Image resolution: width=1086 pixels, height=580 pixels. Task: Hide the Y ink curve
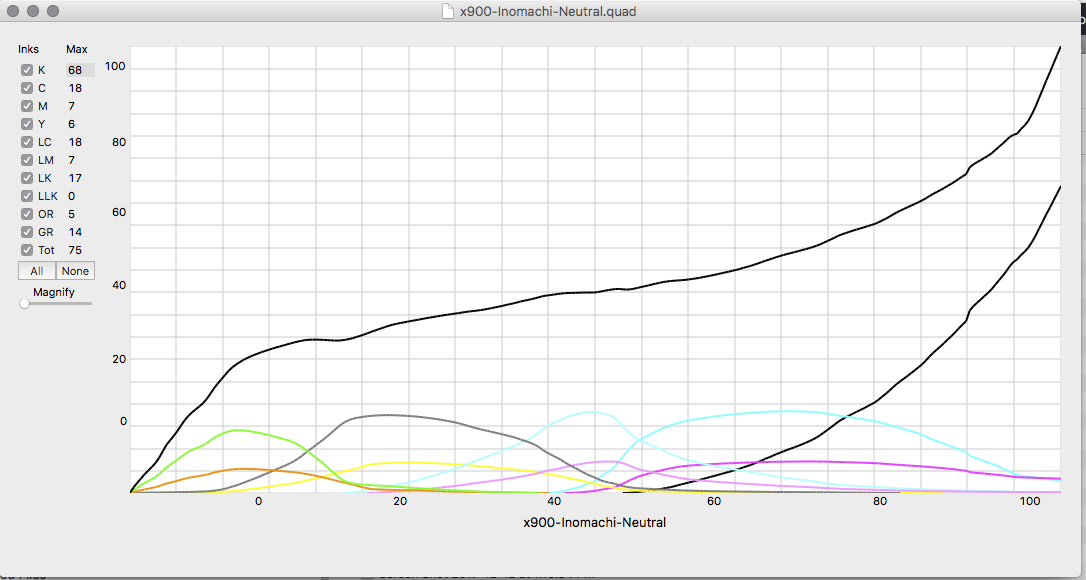27,124
